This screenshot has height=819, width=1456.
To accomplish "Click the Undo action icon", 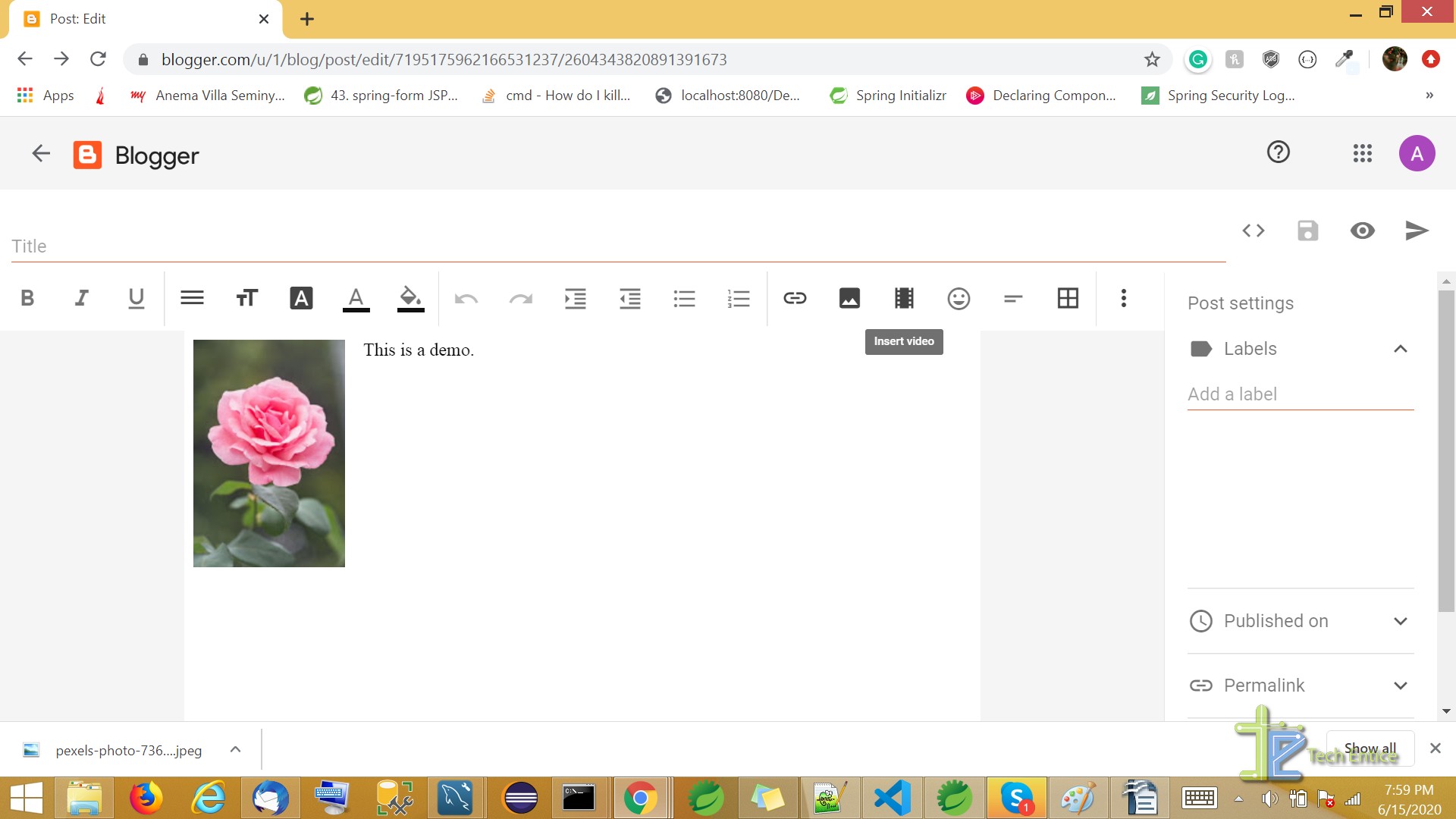I will click(466, 297).
